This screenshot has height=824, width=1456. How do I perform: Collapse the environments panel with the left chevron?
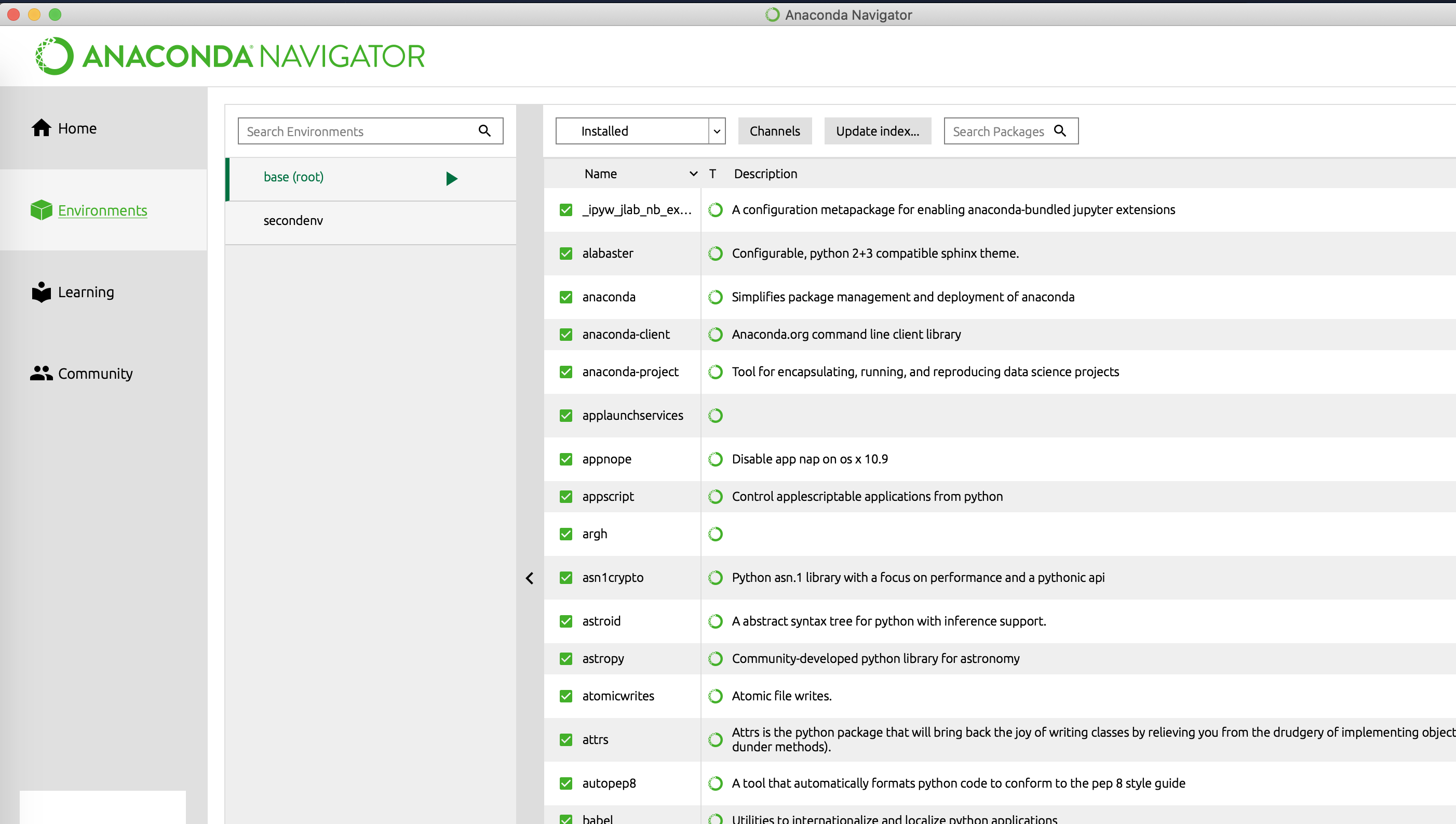click(x=529, y=578)
